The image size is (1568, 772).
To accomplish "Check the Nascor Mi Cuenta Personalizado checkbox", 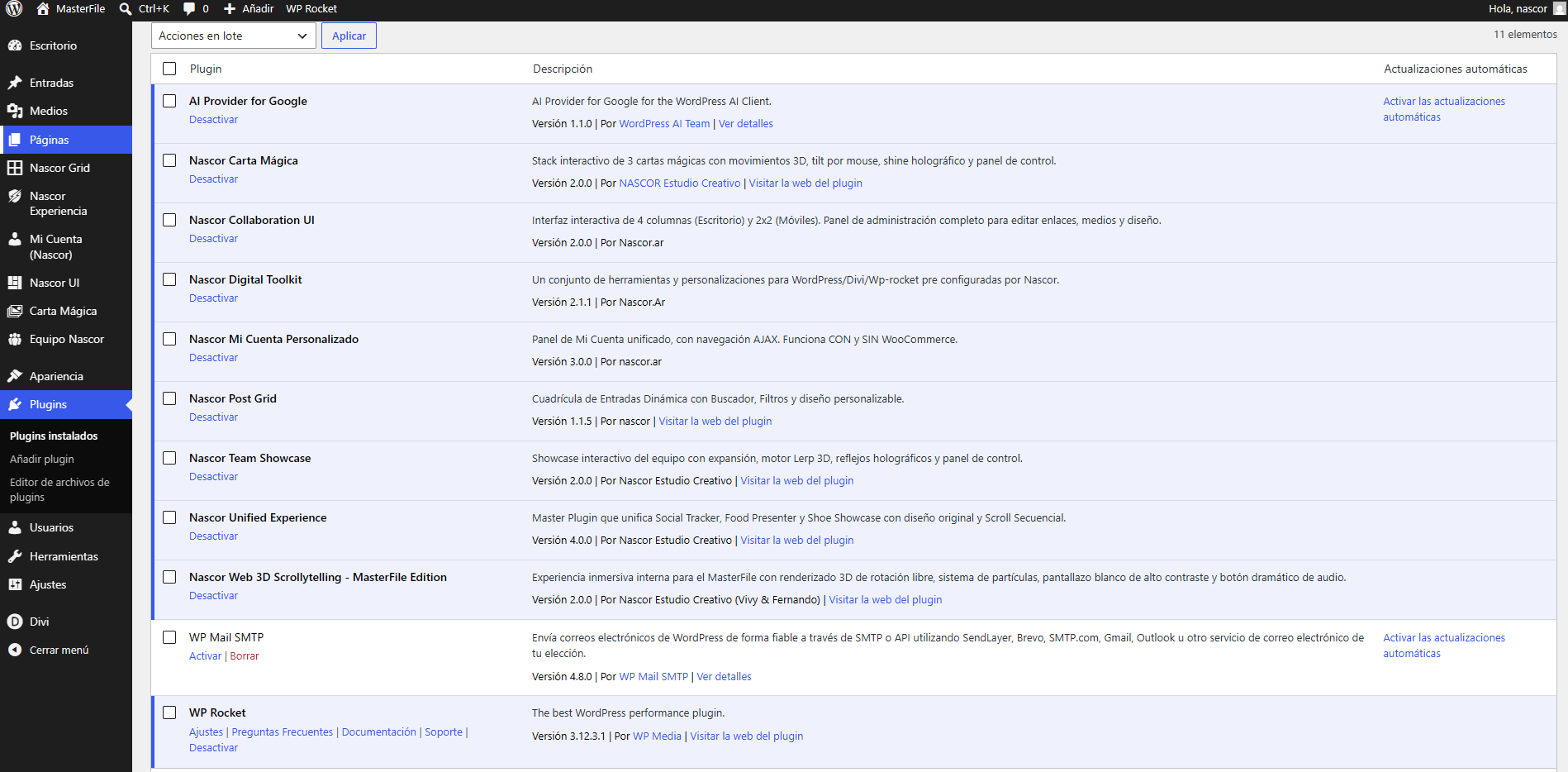I will click(x=169, y=339).
